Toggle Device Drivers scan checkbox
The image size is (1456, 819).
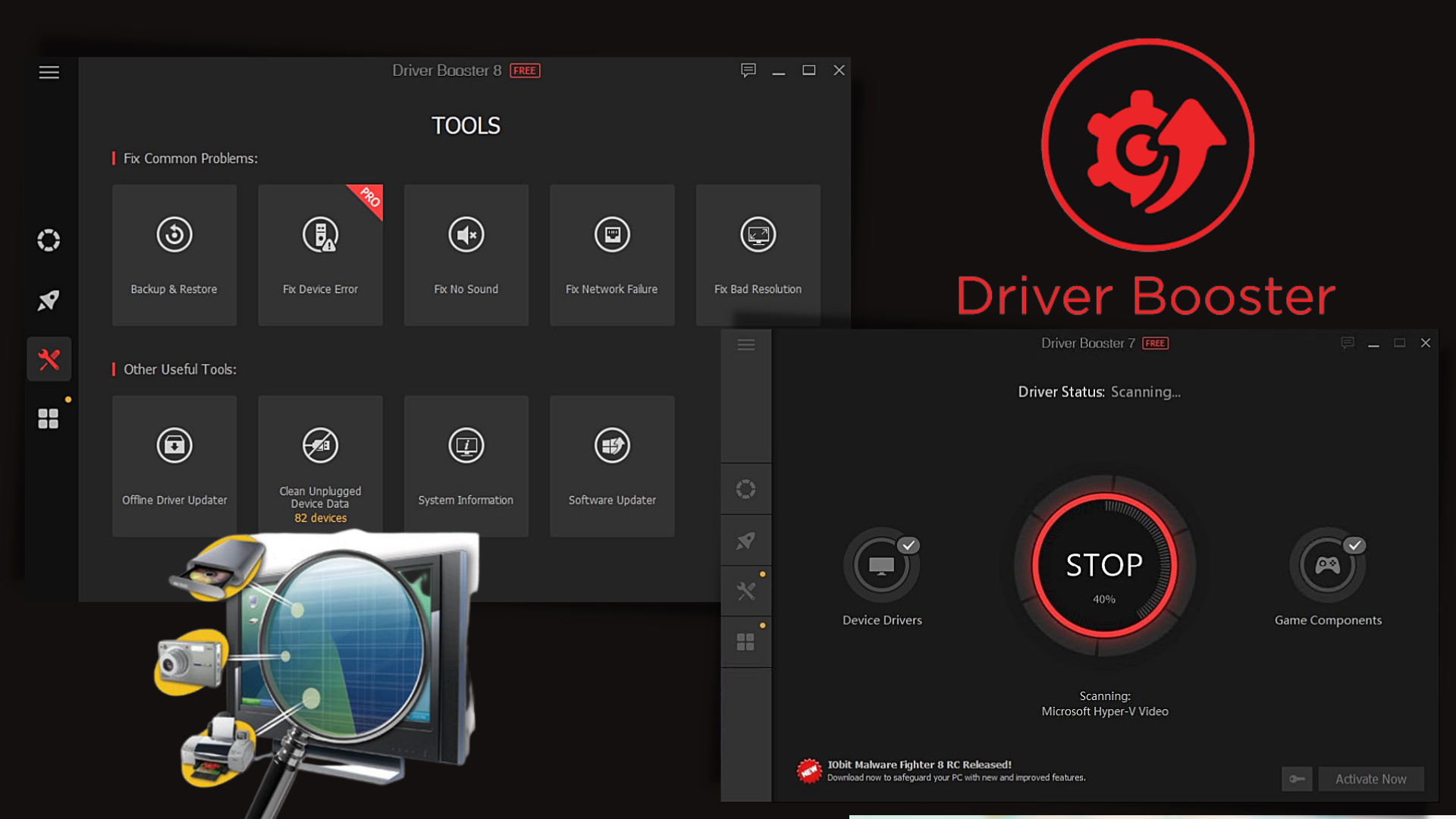tap(906, 544)
